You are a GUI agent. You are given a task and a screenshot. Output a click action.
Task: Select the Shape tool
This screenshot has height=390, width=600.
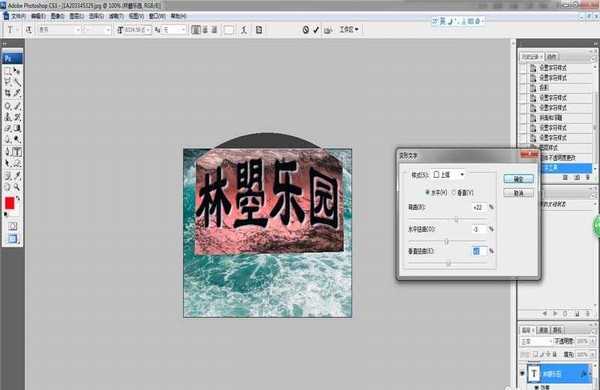click(17, 163)
